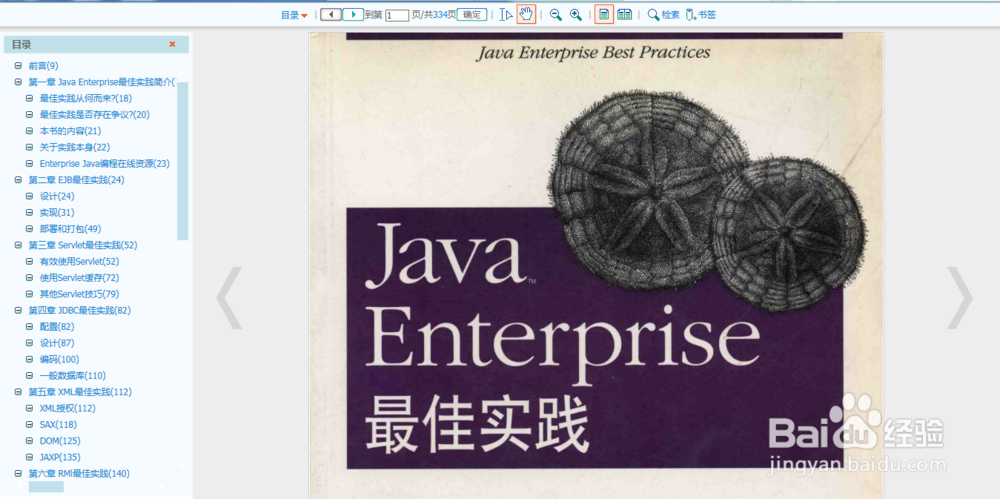The height and width of the screenshot is (499, 1000).
Task: Click the zoom in magnifier icon
Action: click(575, 15)
